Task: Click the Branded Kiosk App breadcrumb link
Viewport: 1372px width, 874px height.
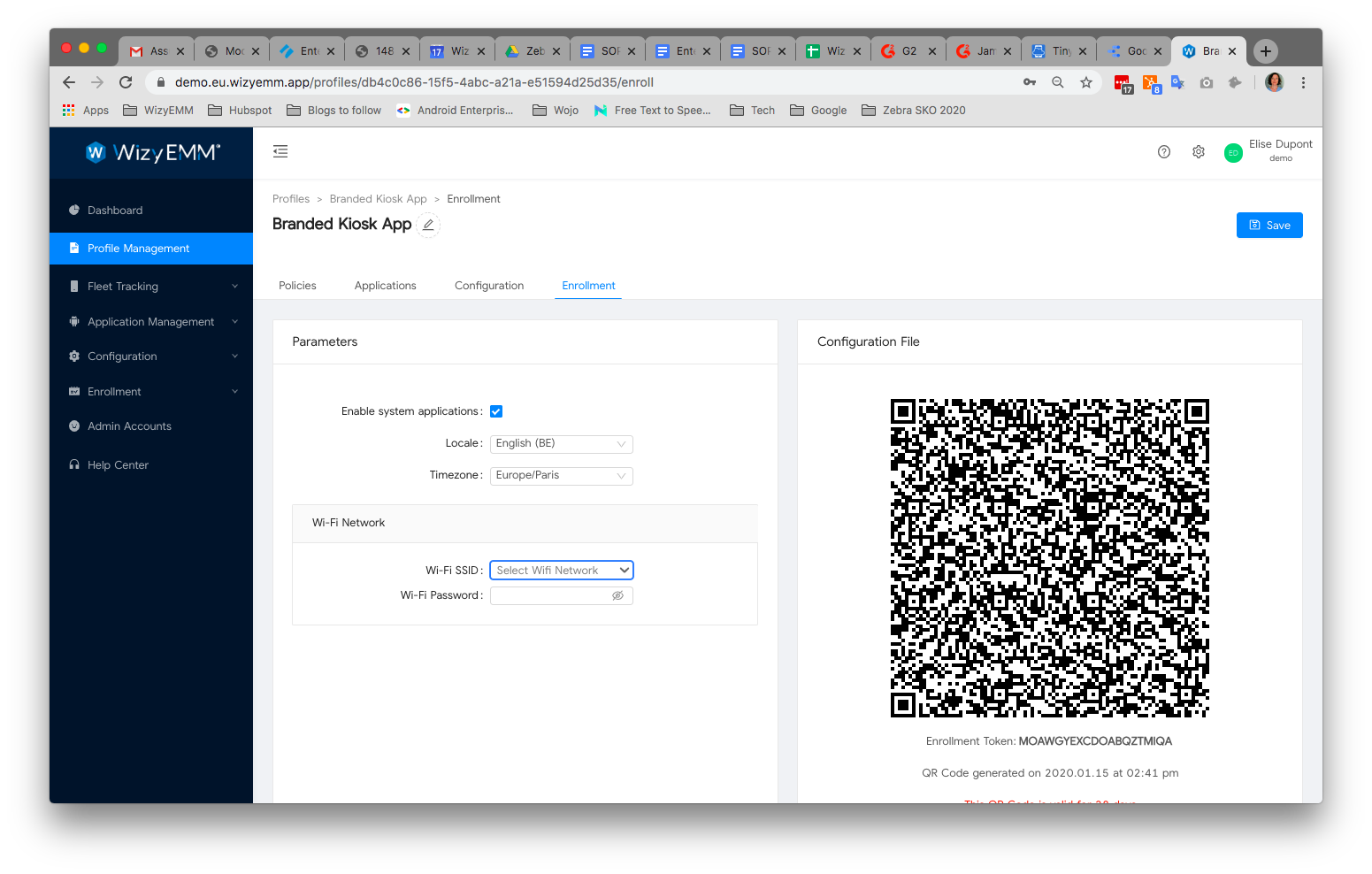Action: pyautogui.click(x=379, y=199)
